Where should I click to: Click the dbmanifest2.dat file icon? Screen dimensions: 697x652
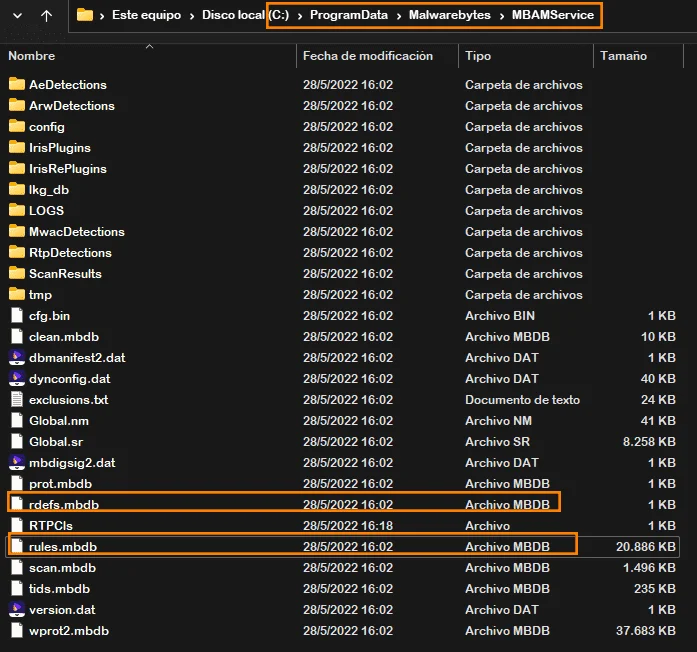tap(17, 357)
